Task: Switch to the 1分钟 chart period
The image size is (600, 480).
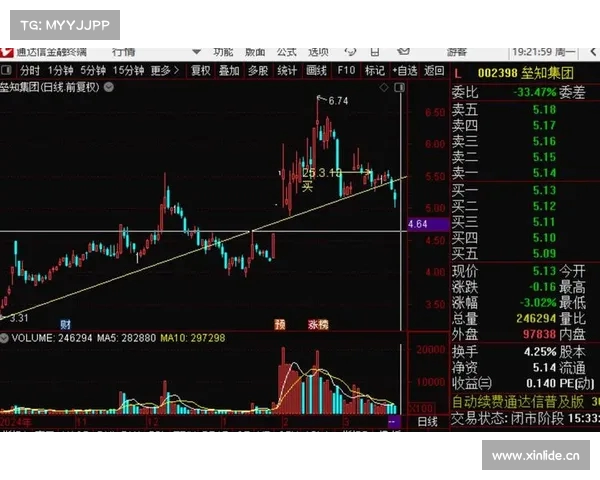Action: [x=60, y=70]
